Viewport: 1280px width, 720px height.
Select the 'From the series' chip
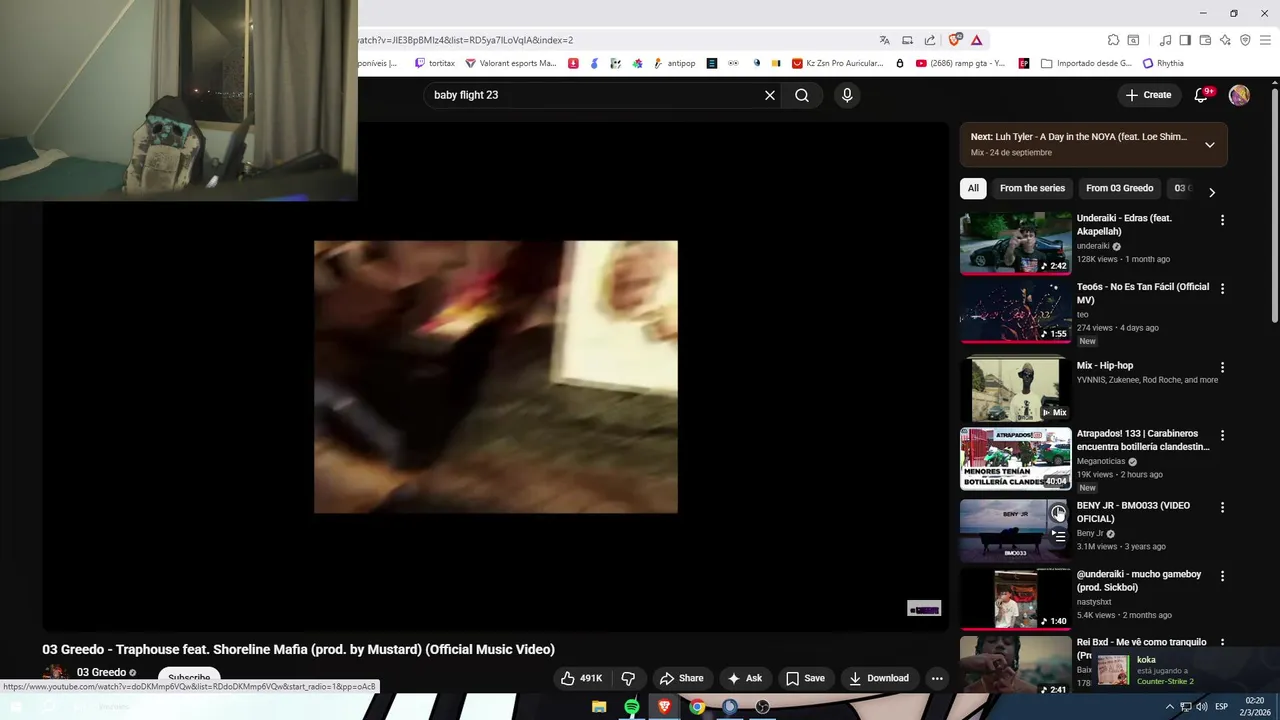pos(1032,188)
